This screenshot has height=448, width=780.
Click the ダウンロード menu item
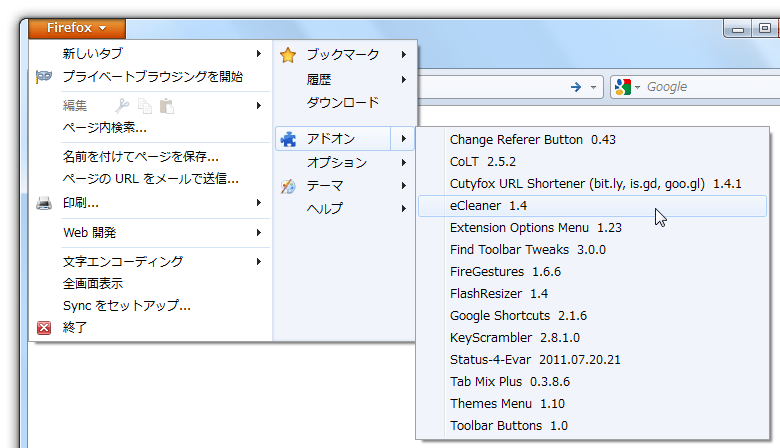pyautogui.click(x=344, y=102)
